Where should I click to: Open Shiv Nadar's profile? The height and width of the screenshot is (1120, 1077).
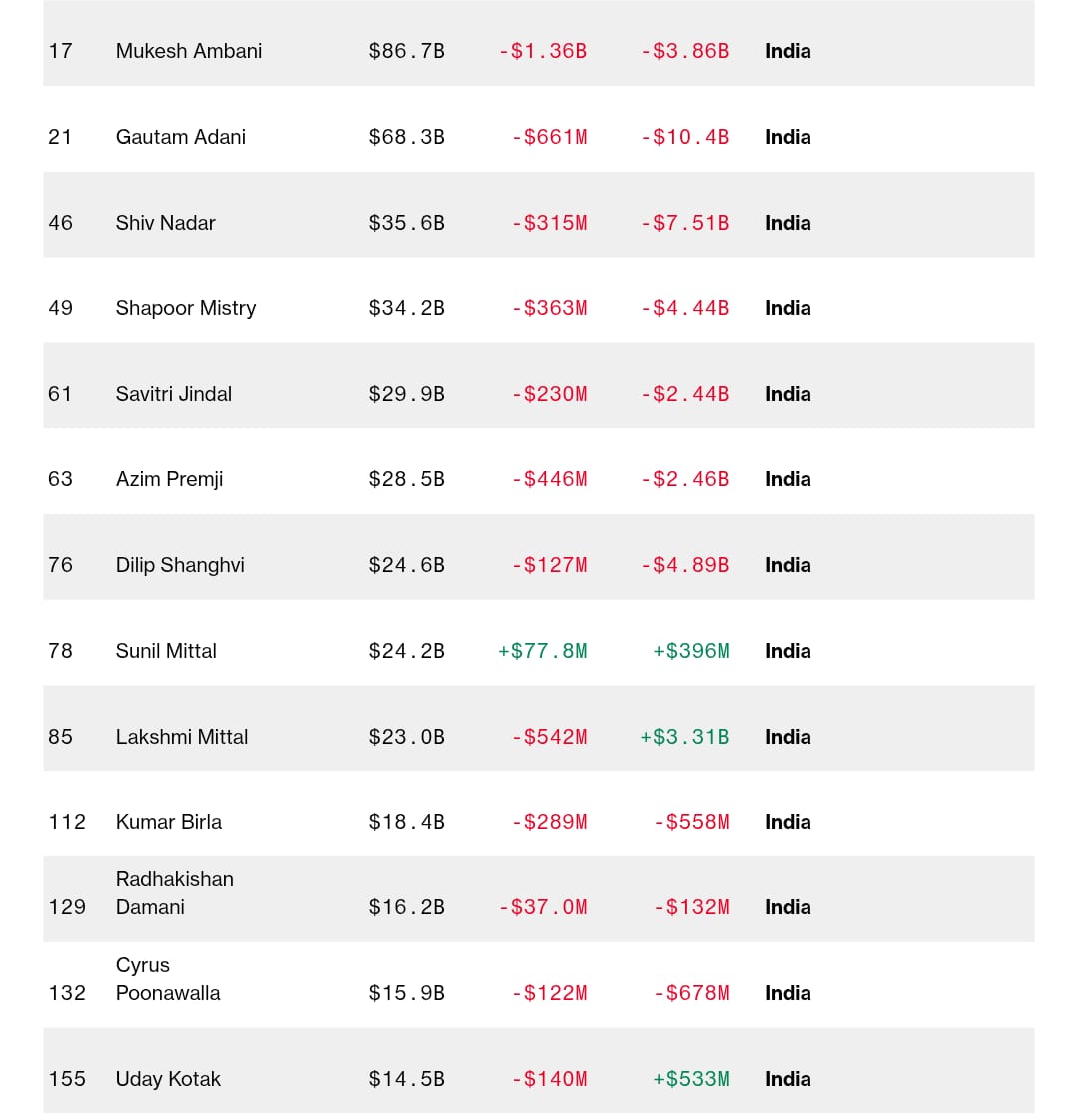tap(166, 223)
